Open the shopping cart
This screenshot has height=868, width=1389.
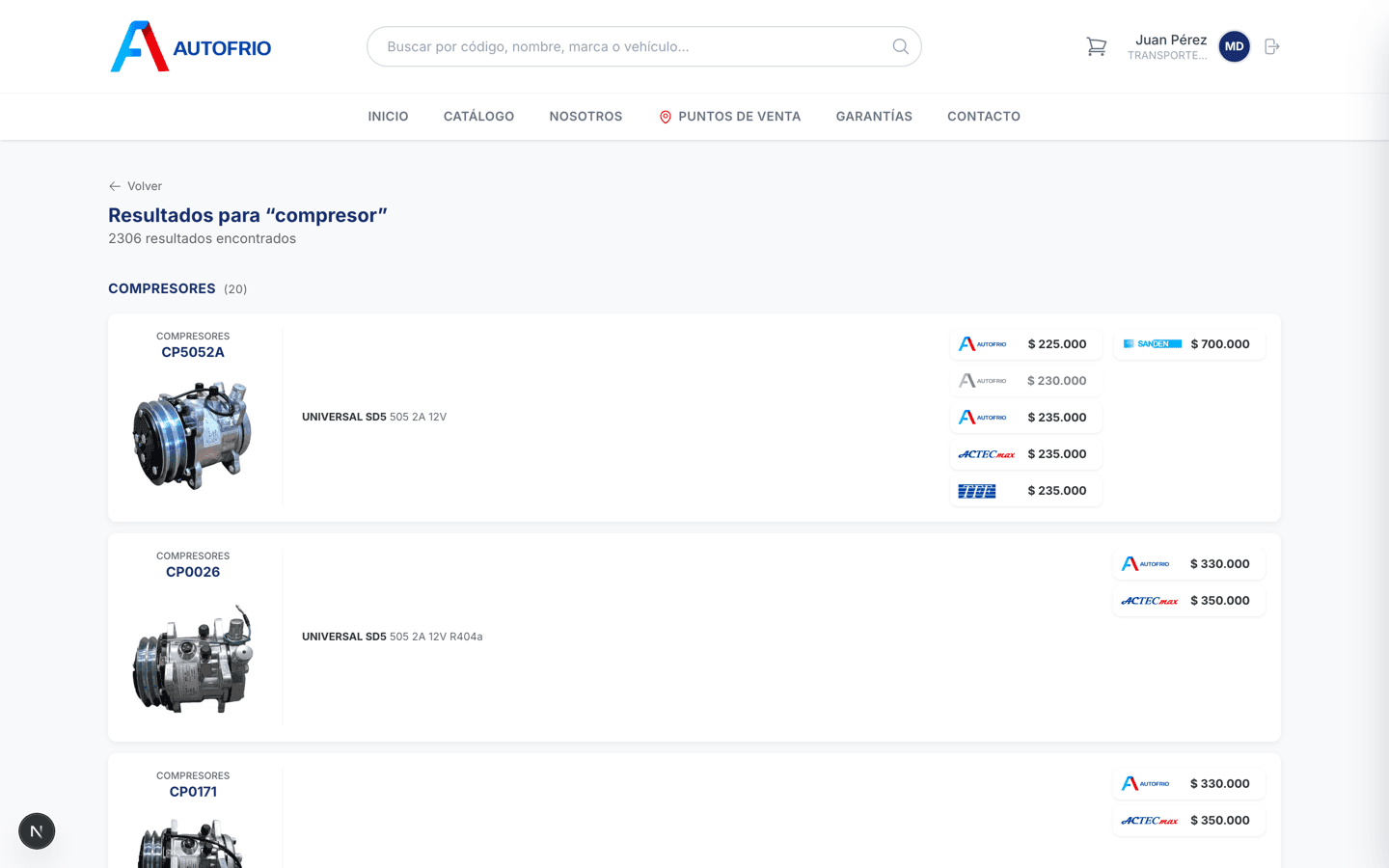1096,46
